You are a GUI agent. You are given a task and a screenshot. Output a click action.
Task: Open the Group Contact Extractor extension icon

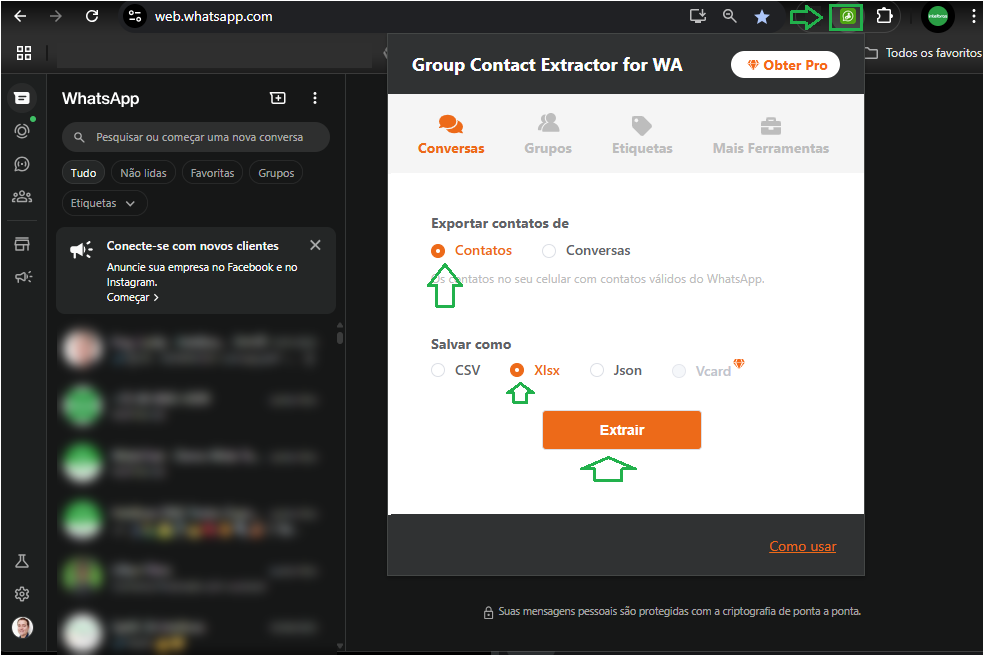(847, 16)
